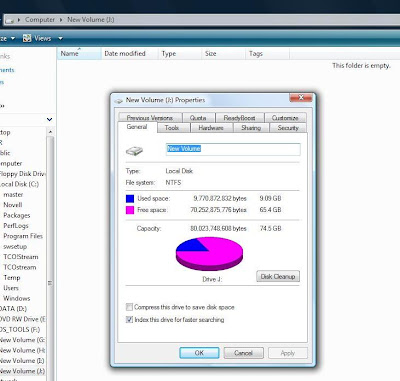This screenshot has width=400, height=381.
Task: Click New Volume (J:) in address bar
Action: pyautogui.click(x=91, y=20)
